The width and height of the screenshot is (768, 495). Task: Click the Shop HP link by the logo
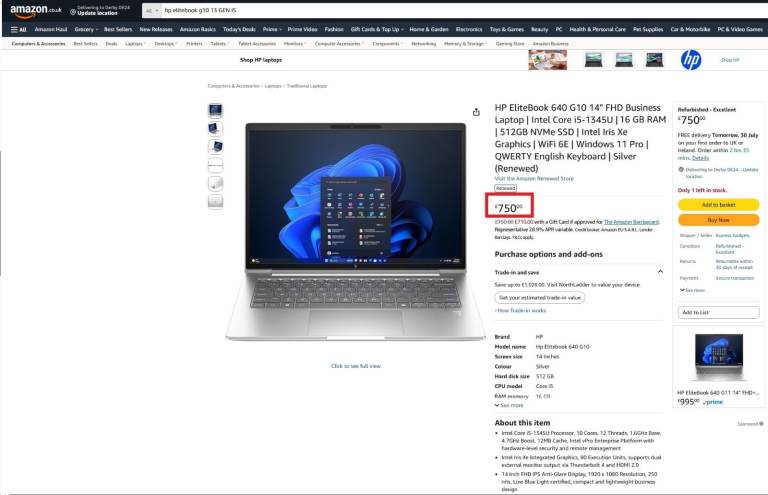click(730, 60)
